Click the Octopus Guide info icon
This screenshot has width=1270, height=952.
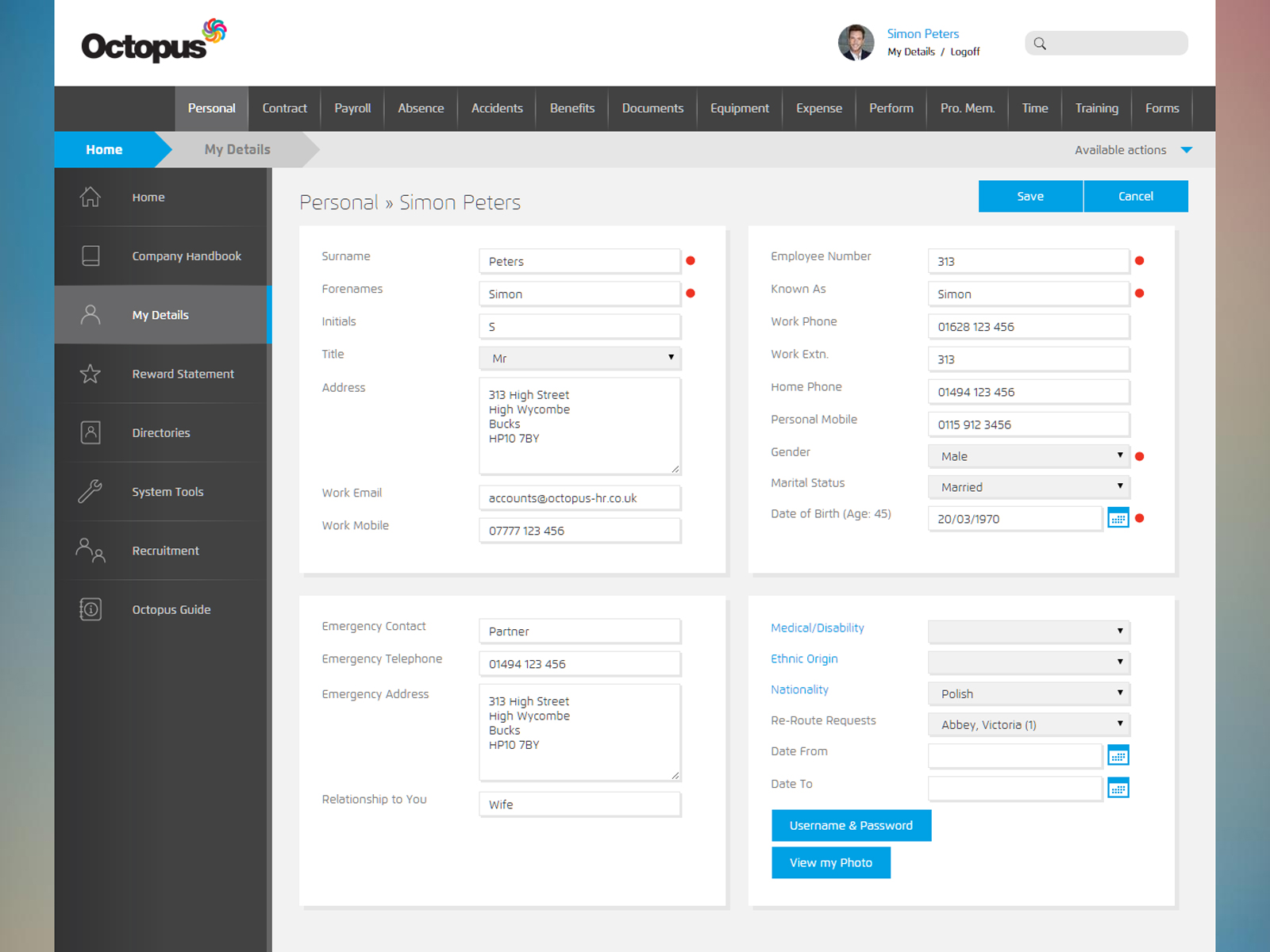[90, 609]
